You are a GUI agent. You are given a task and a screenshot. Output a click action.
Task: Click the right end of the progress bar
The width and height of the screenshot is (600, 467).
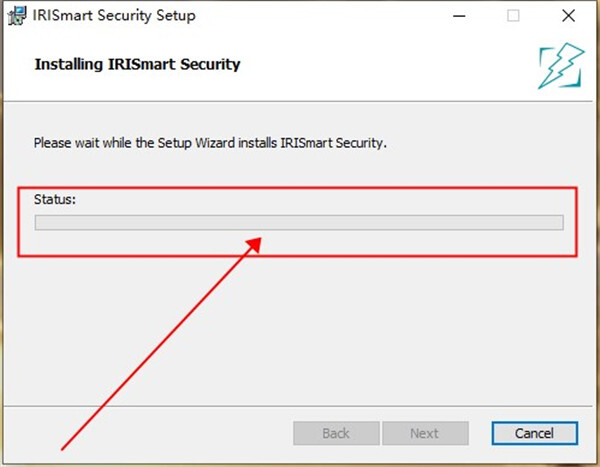click(561, 222)
